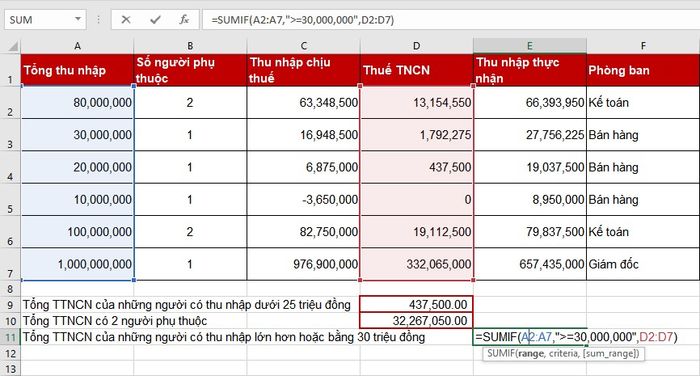Image resolution: width=700 pixels, height=376 pixels.
Task: Select row 1 header
Action: (10, 70)
